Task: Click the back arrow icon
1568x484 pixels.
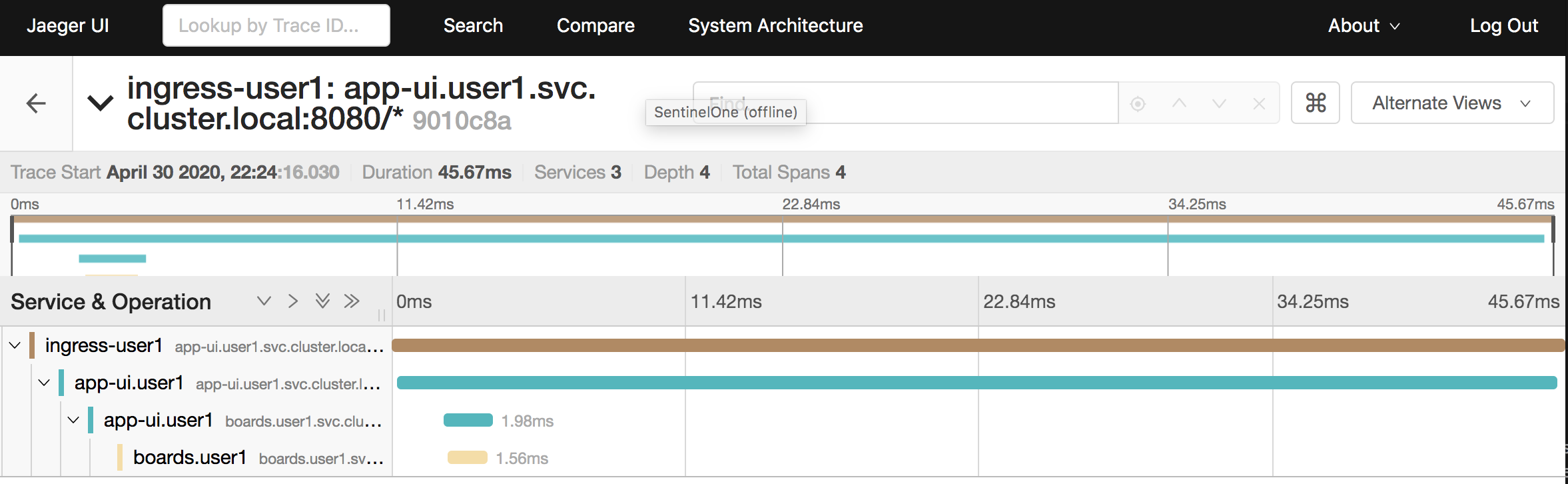Action: pos(36,103)
